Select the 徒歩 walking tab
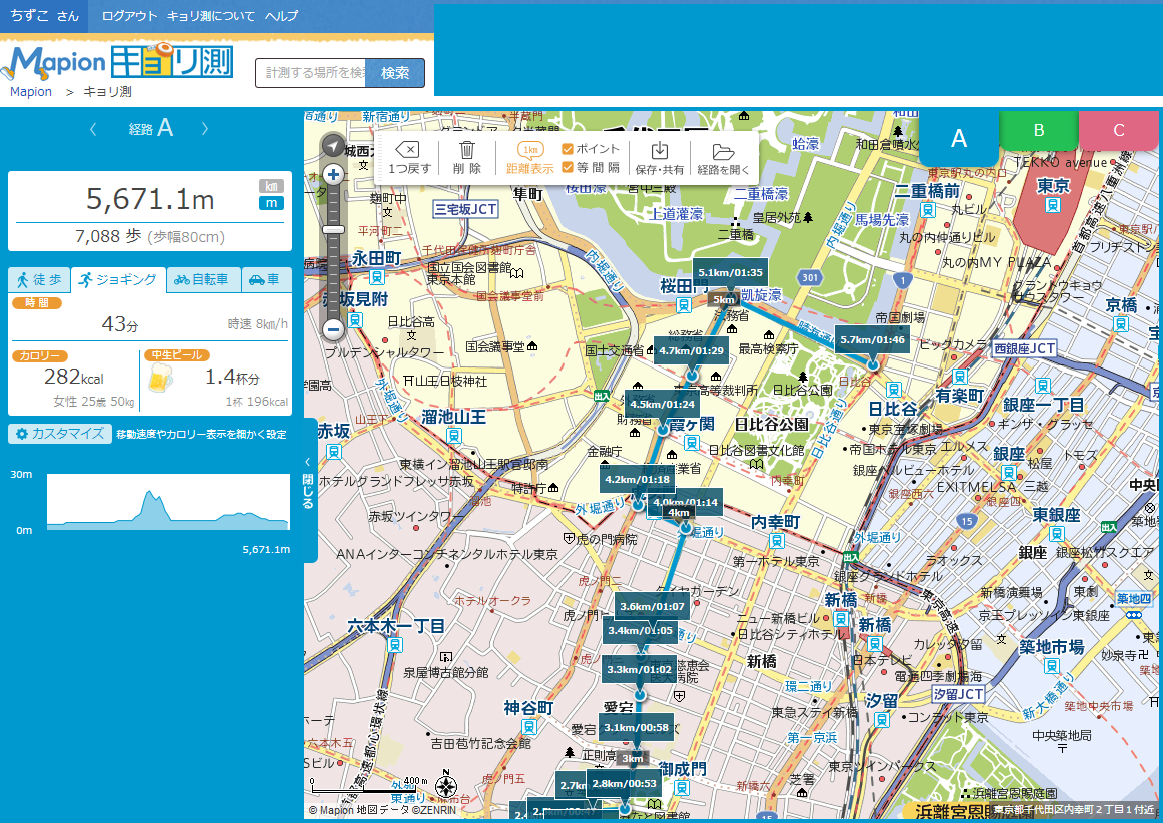This screenshot has height=823, width=1163. 39,280
